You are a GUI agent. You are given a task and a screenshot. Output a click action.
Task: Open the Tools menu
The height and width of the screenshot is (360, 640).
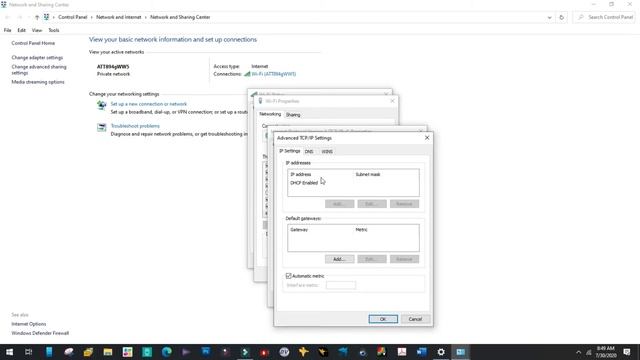(x=53, y=30)
